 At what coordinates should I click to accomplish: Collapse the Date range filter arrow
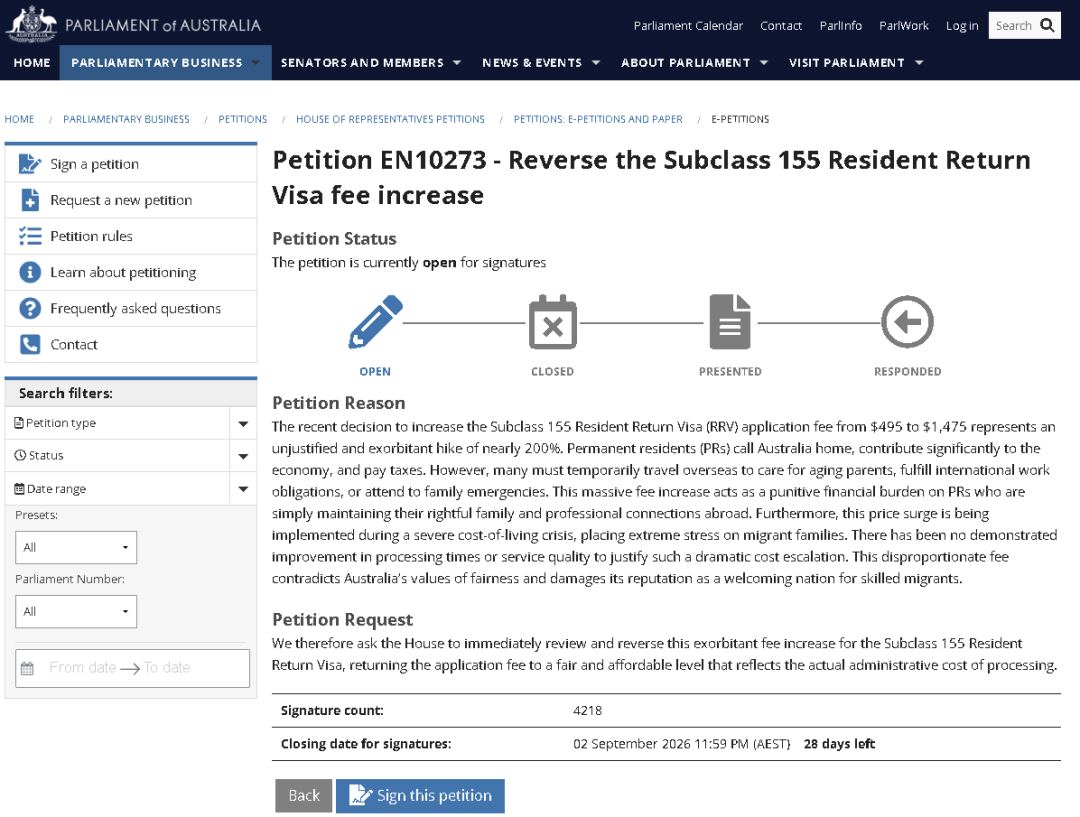tap(243, 488)
